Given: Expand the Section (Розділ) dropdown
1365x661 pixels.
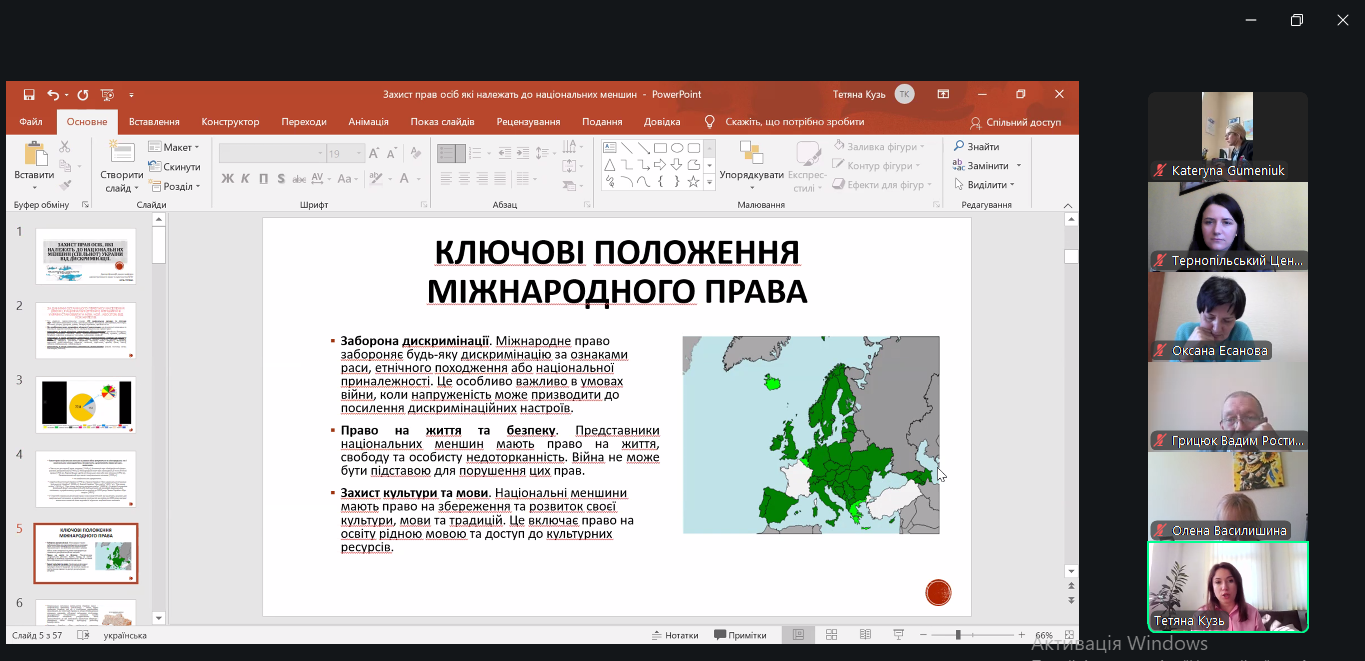Looking at the screenshot, I should (x=174, y=186).
